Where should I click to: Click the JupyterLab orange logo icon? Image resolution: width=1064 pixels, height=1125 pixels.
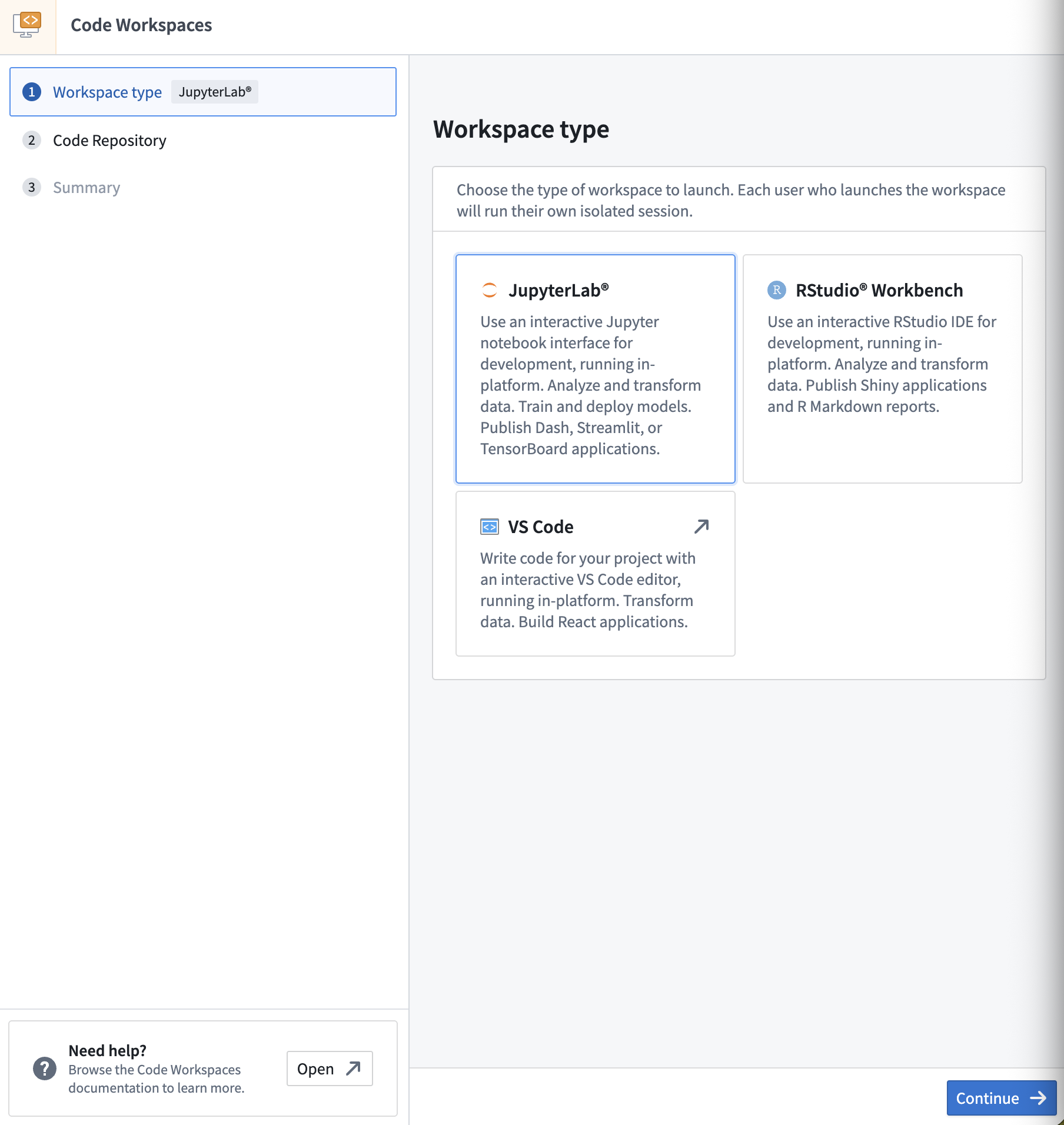490,290
